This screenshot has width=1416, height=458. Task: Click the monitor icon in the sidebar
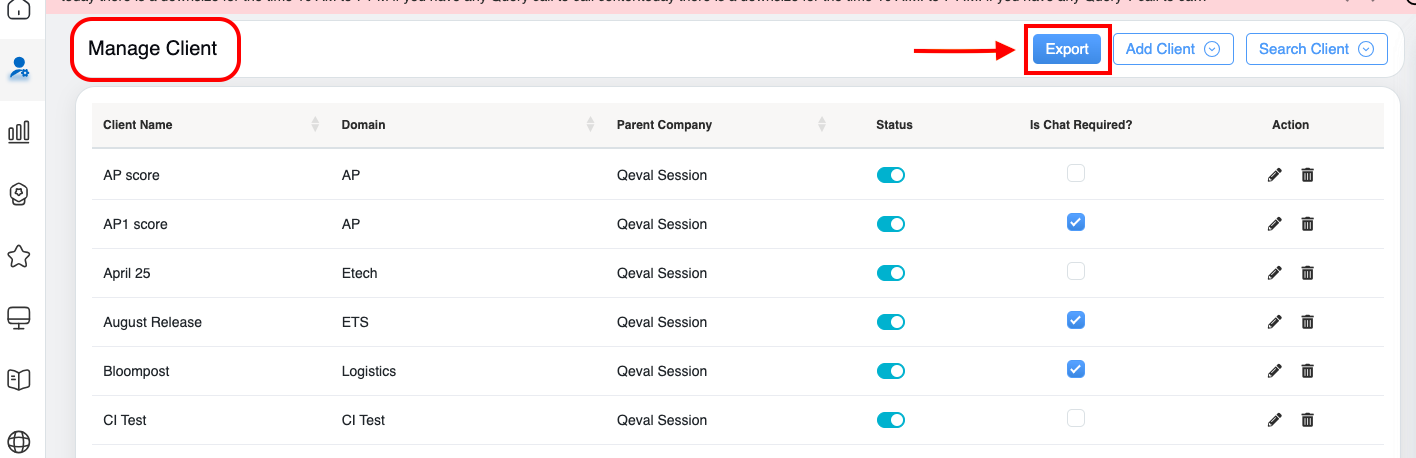19,318
